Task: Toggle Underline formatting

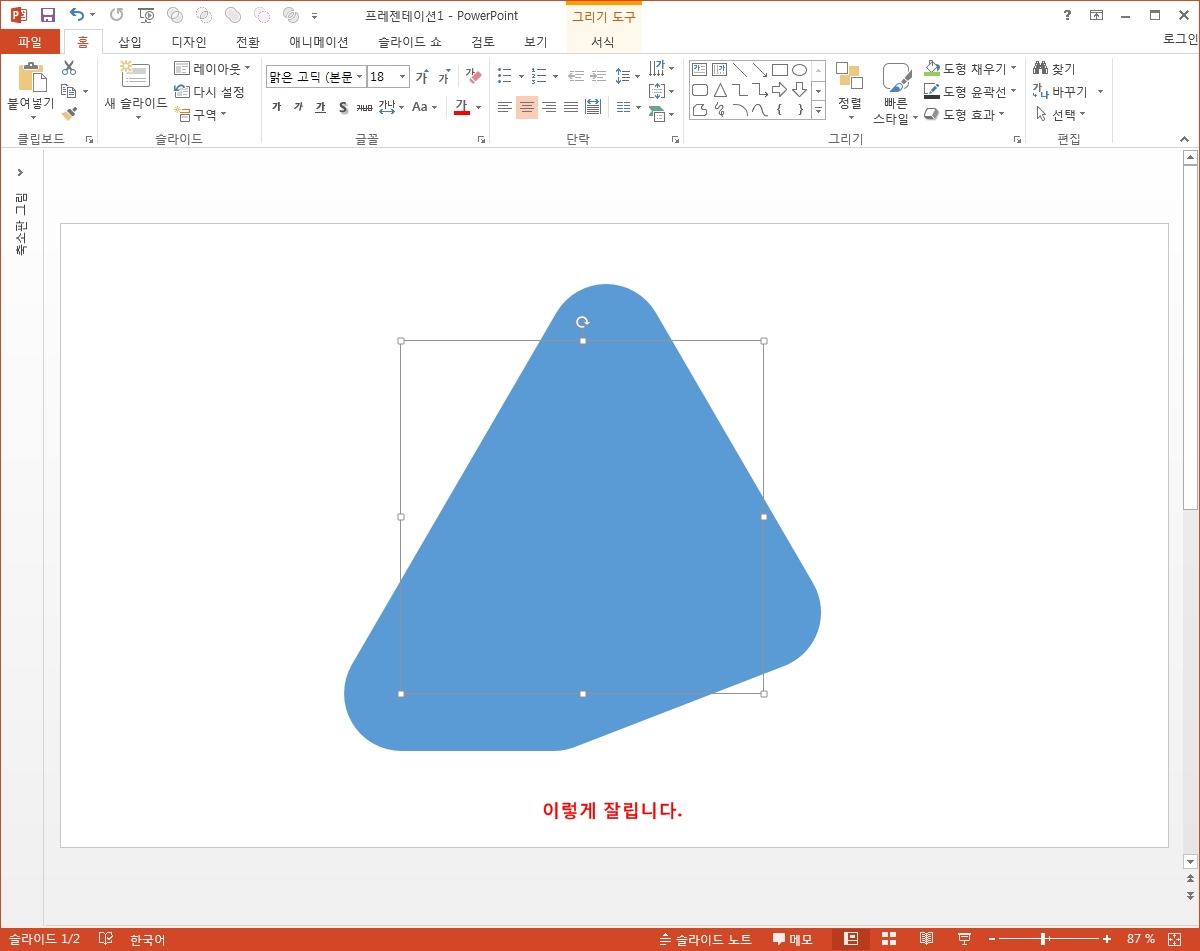Action: click(320, 107)
